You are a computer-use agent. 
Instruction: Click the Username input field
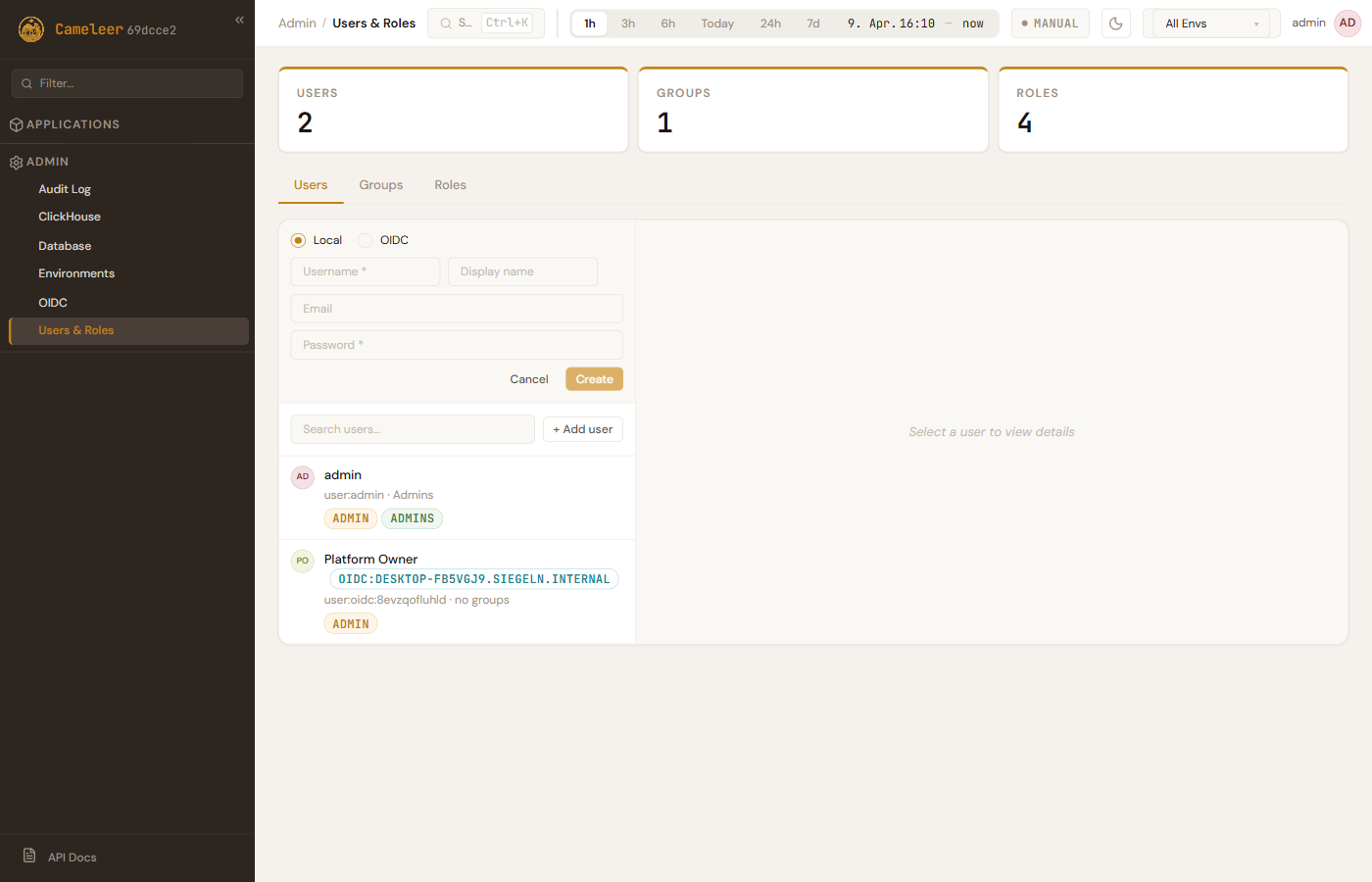click(x=365, y=271)
